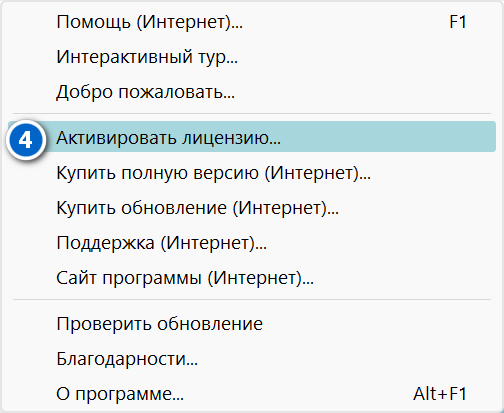The width and height of the screenshot is (504, 413).
Task: Buy the full version online link
Action: [x=252, y=173]
